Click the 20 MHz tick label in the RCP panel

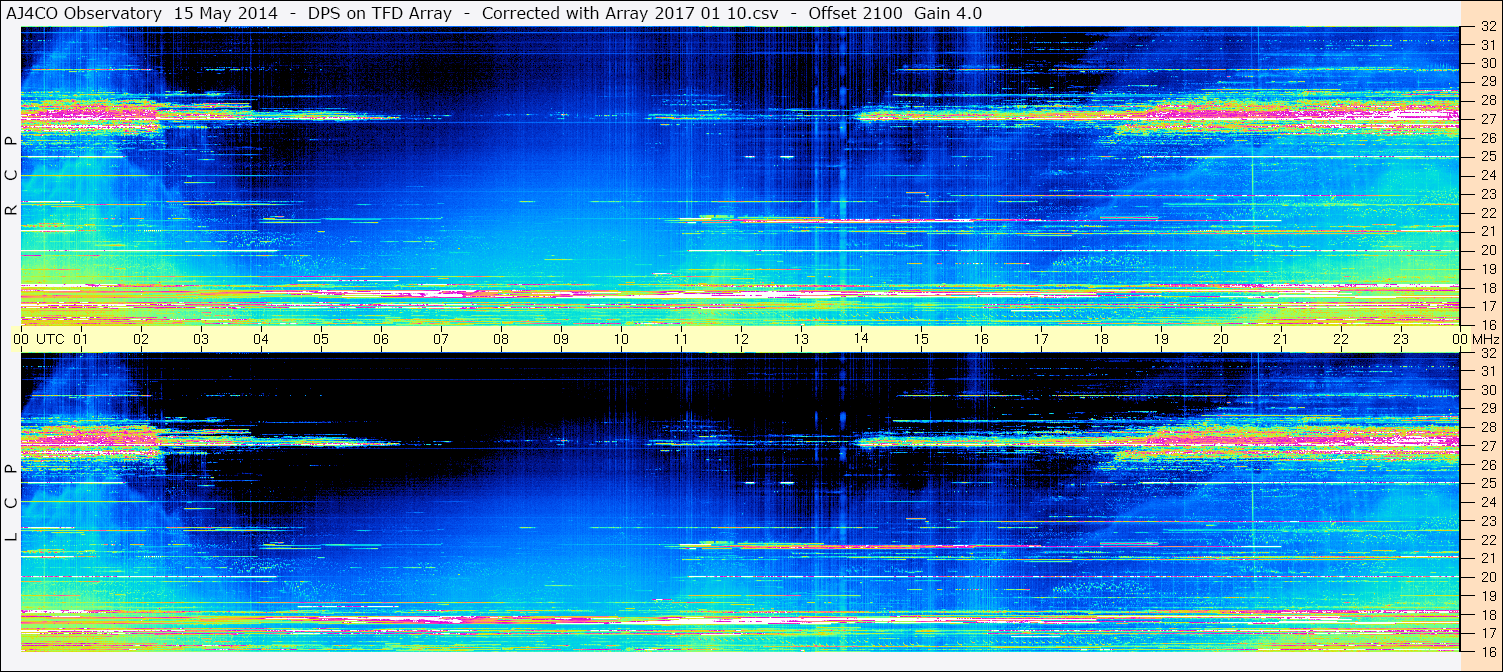click(1488, 250)
